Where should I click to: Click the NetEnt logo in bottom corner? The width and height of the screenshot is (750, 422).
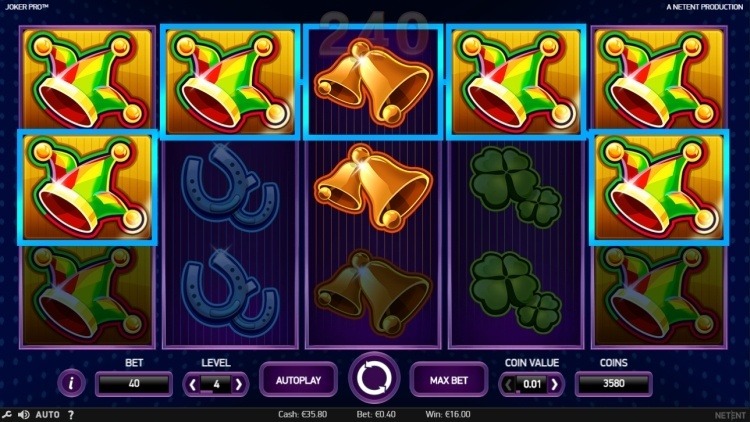(730, 415)
